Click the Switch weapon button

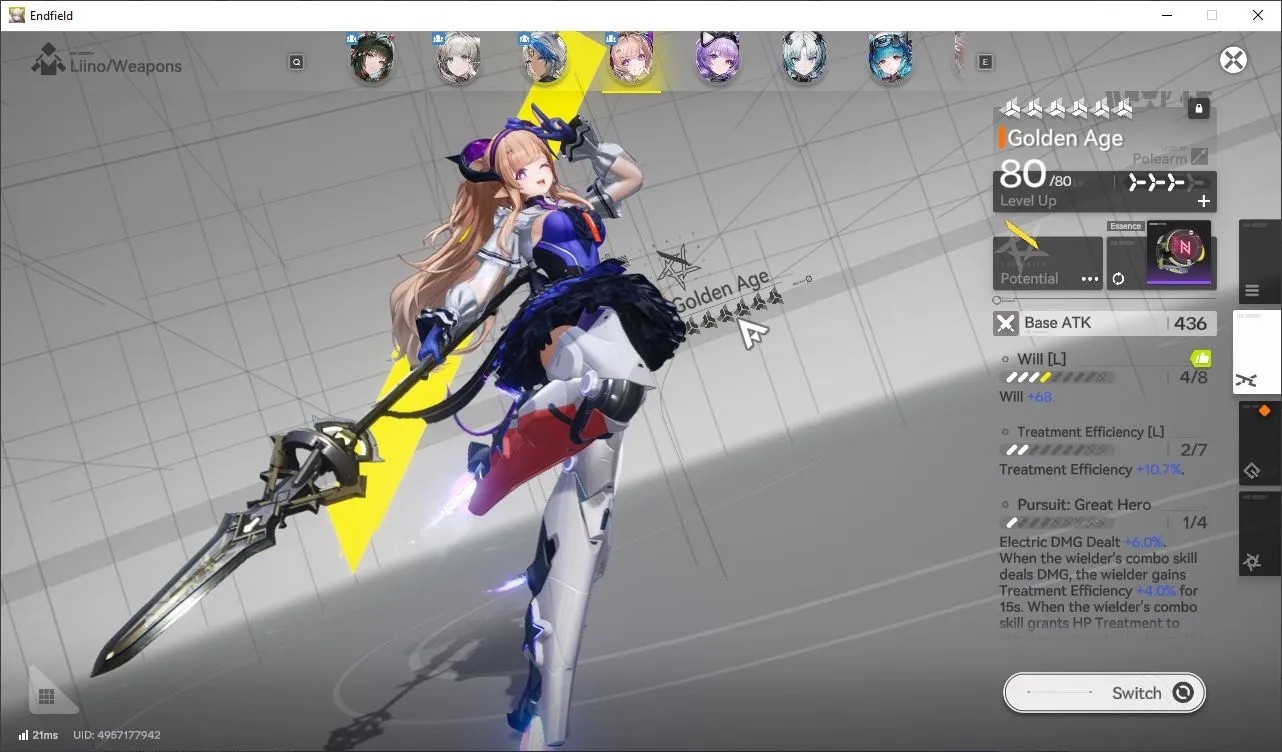1104,693
